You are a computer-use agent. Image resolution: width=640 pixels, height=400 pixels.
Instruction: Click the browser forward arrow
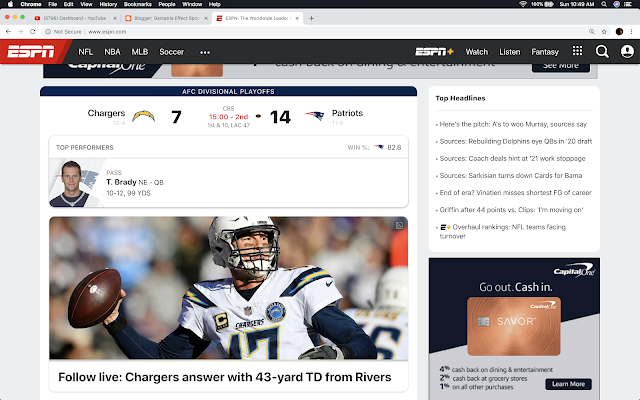coord(20,31)
